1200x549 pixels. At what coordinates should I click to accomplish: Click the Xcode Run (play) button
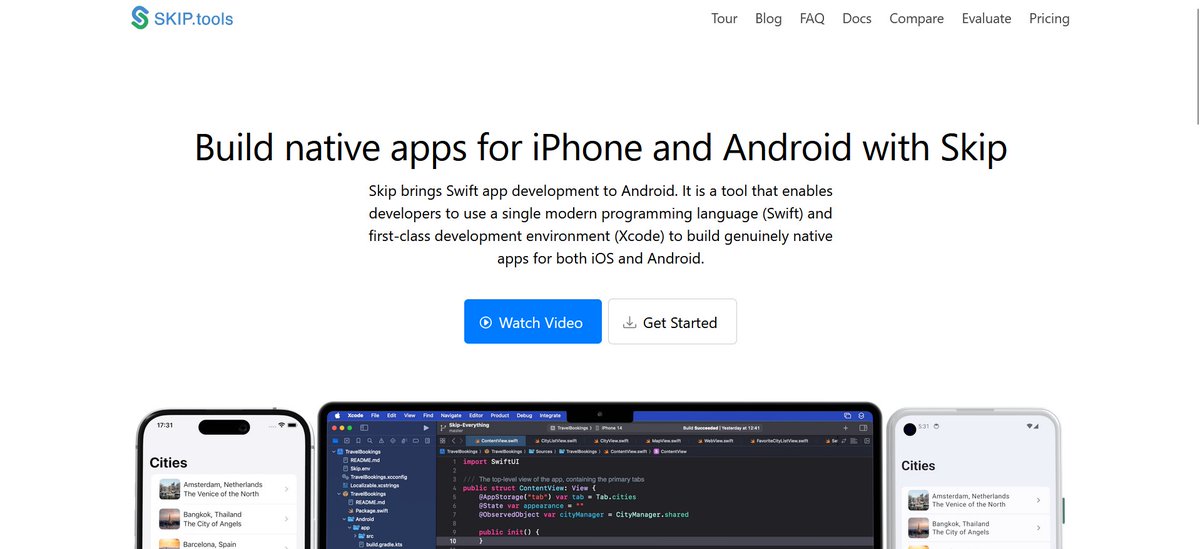click(426, 427)
